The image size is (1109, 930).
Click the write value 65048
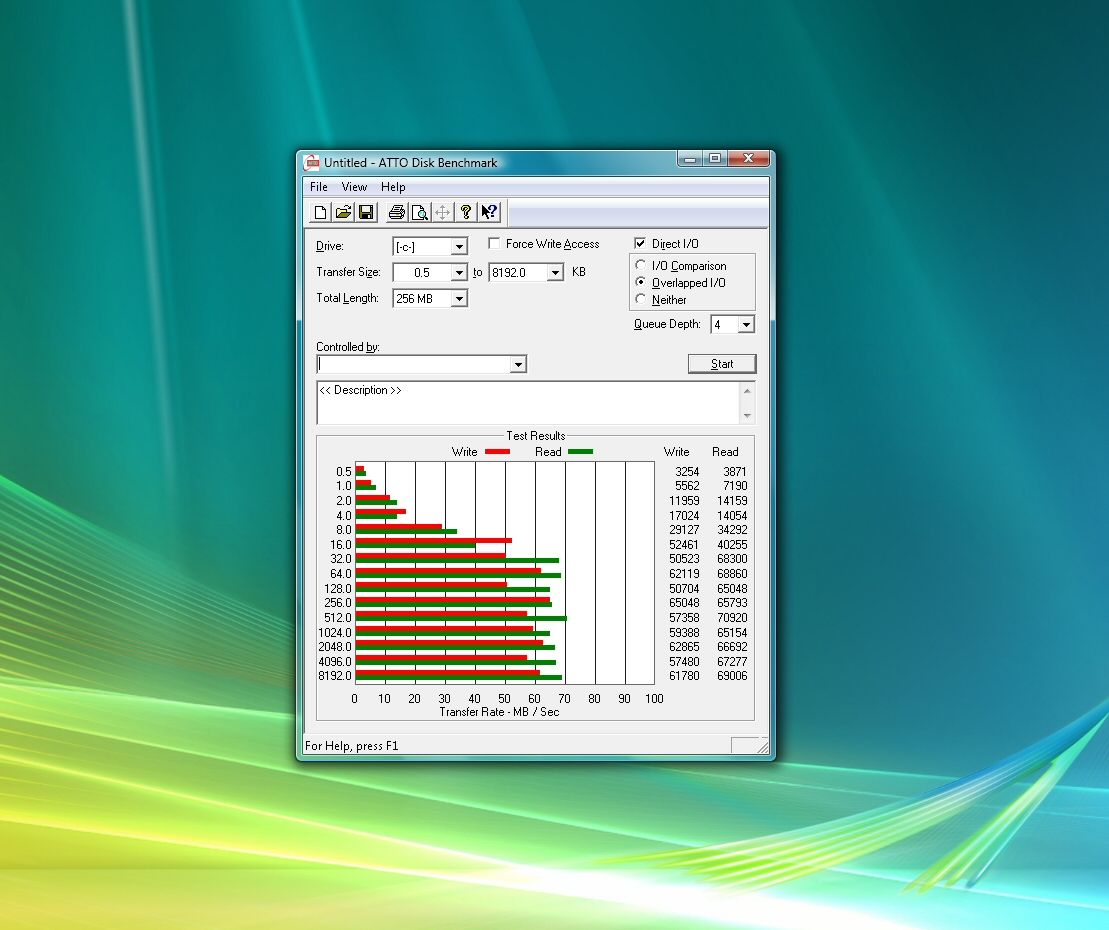coord(684,603)
